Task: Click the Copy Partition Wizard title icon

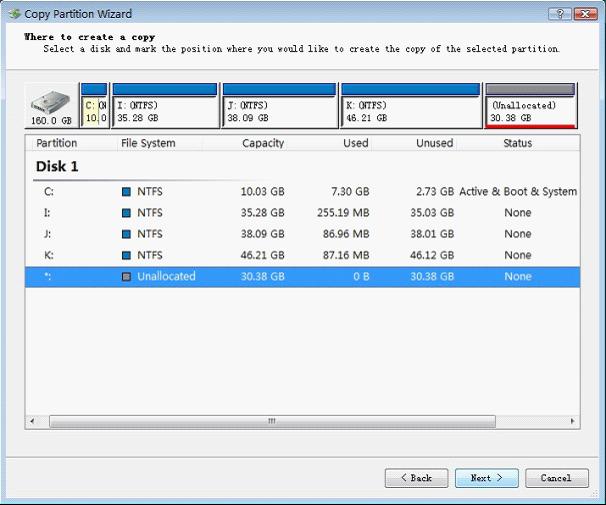Action: [x=14, y=14]
